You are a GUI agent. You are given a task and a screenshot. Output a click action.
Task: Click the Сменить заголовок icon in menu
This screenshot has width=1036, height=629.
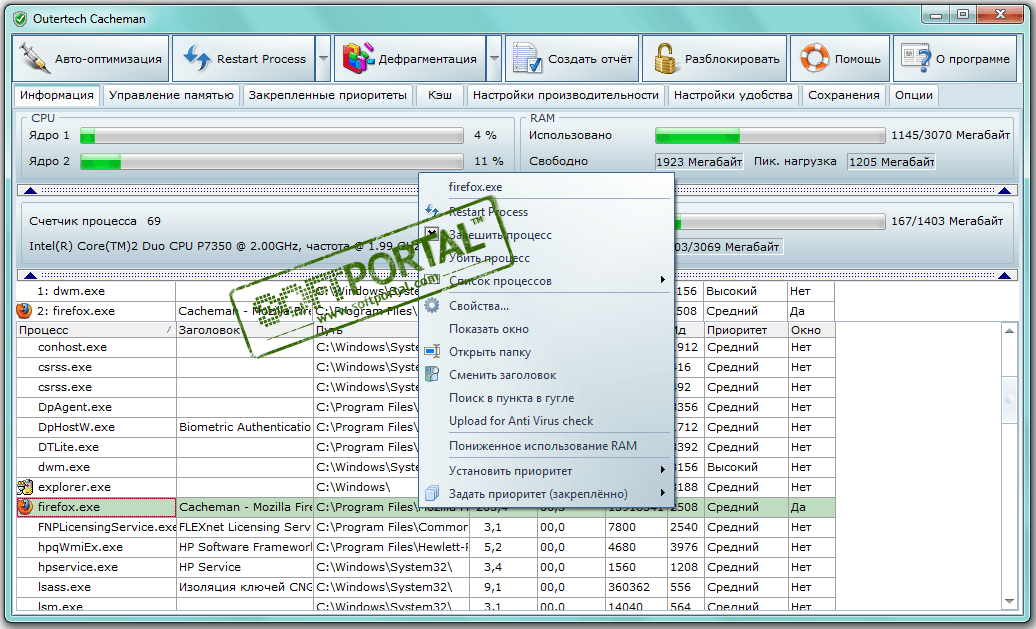coord(431,374)
